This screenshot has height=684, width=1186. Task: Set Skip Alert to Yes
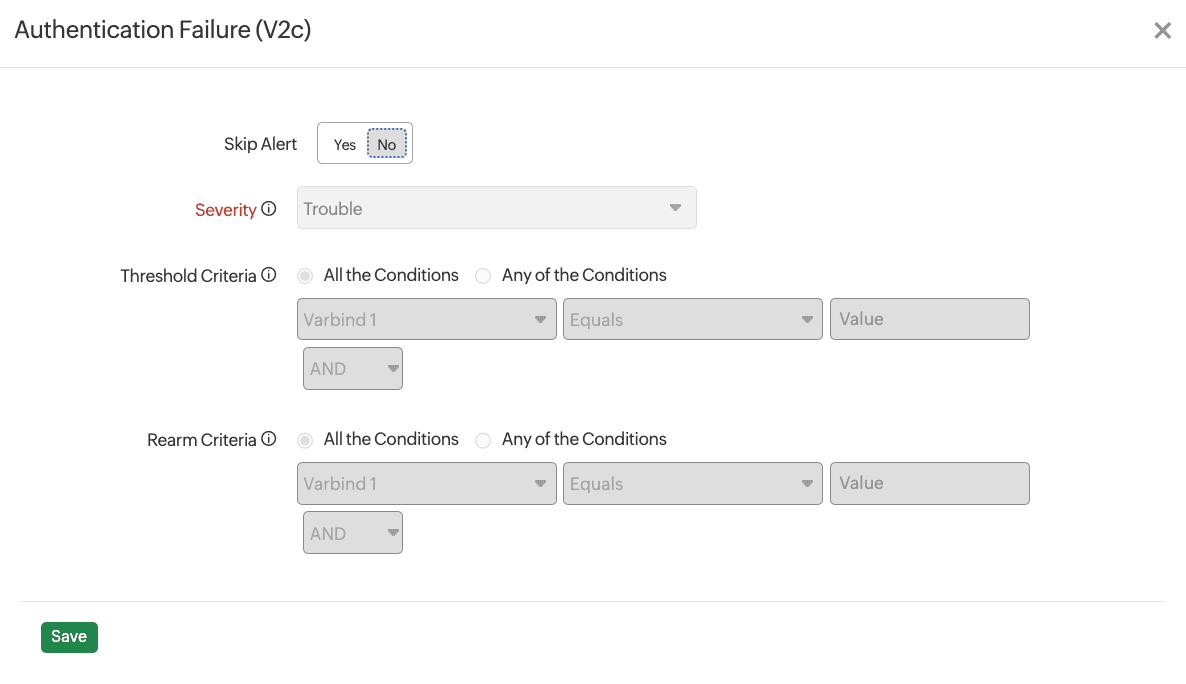pyautogui.click(x=345, y=144)
